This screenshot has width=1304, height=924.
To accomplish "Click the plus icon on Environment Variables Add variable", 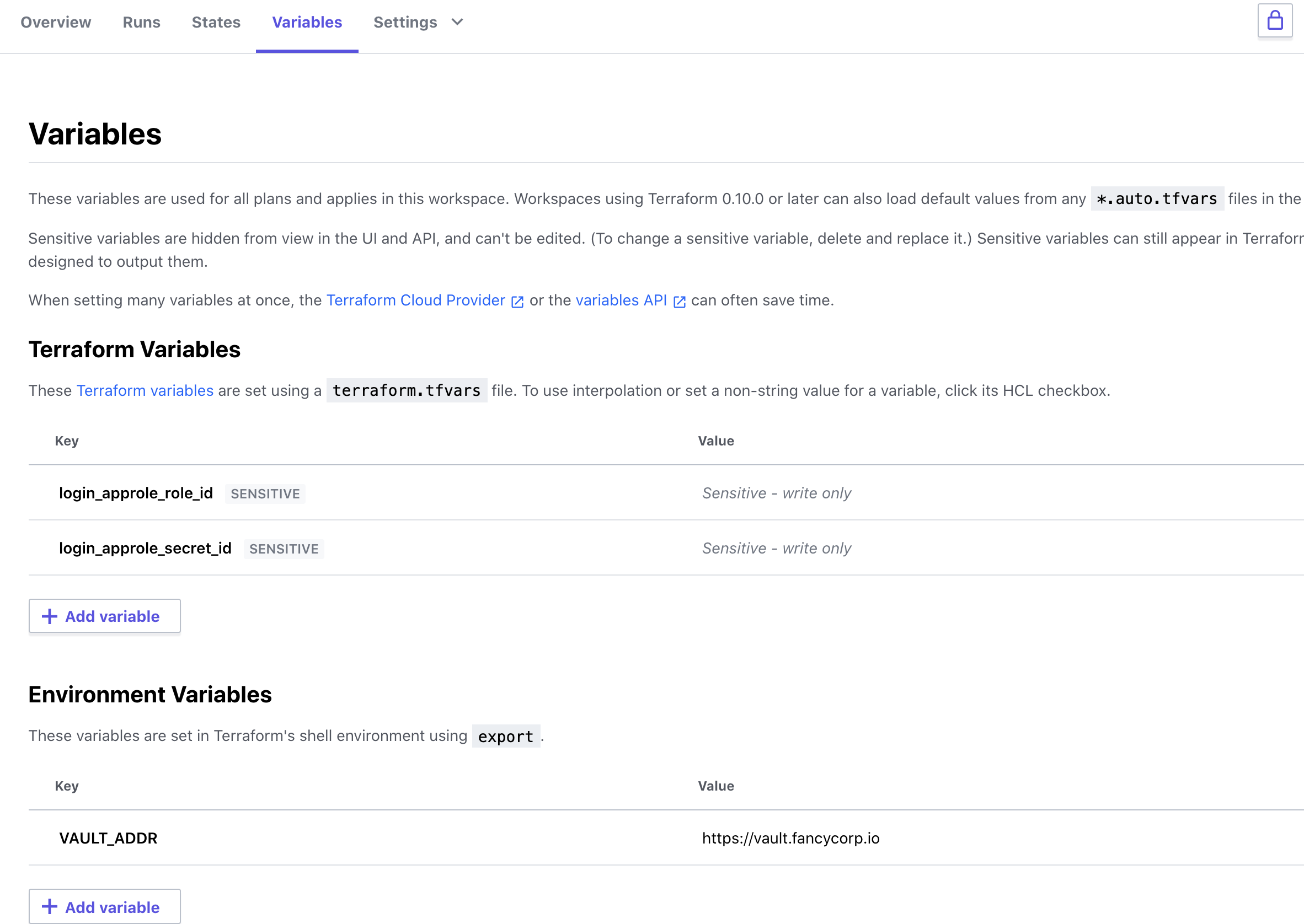I will [x=49, y=906].
